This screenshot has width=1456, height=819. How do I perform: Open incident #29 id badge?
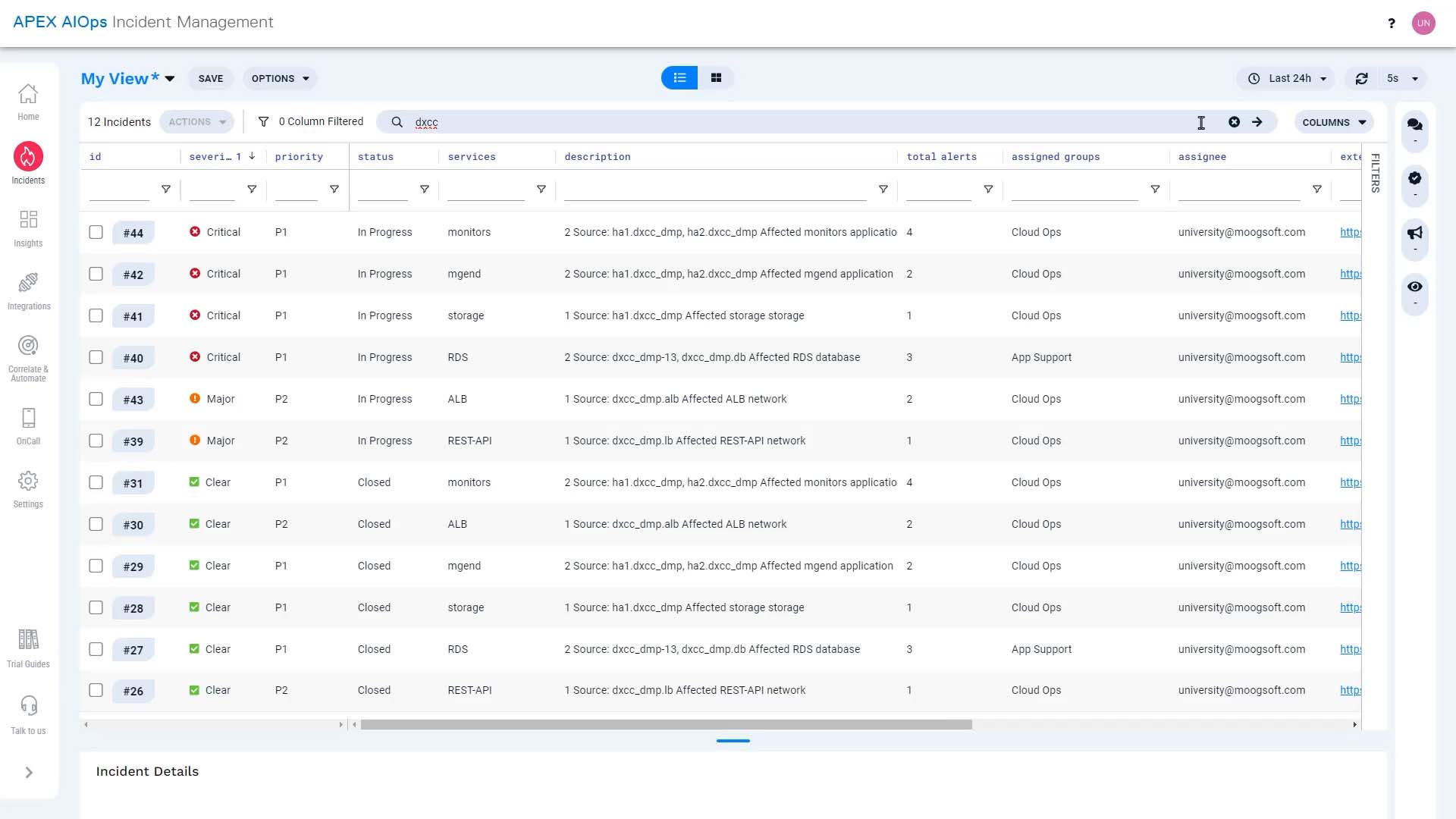coord(133,566)
